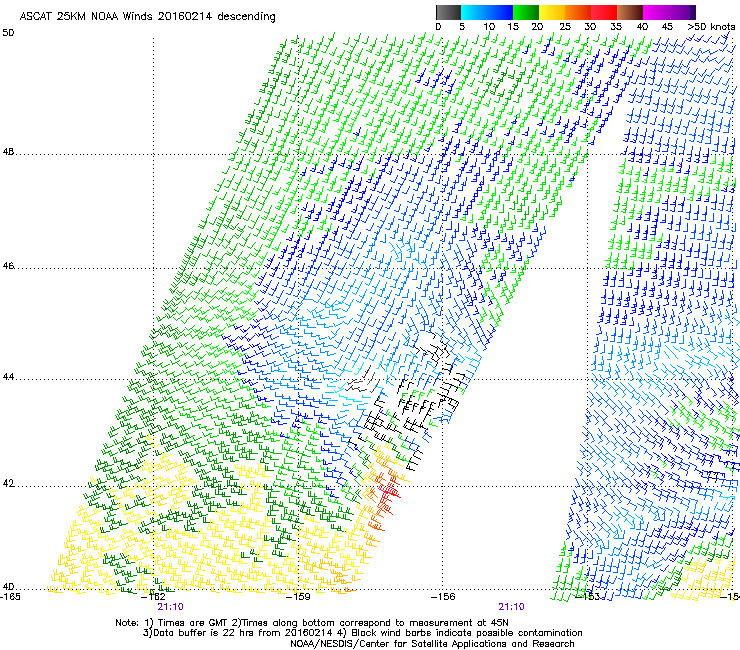
Task: Click the latitude label 44
Action: coord(8,377)
